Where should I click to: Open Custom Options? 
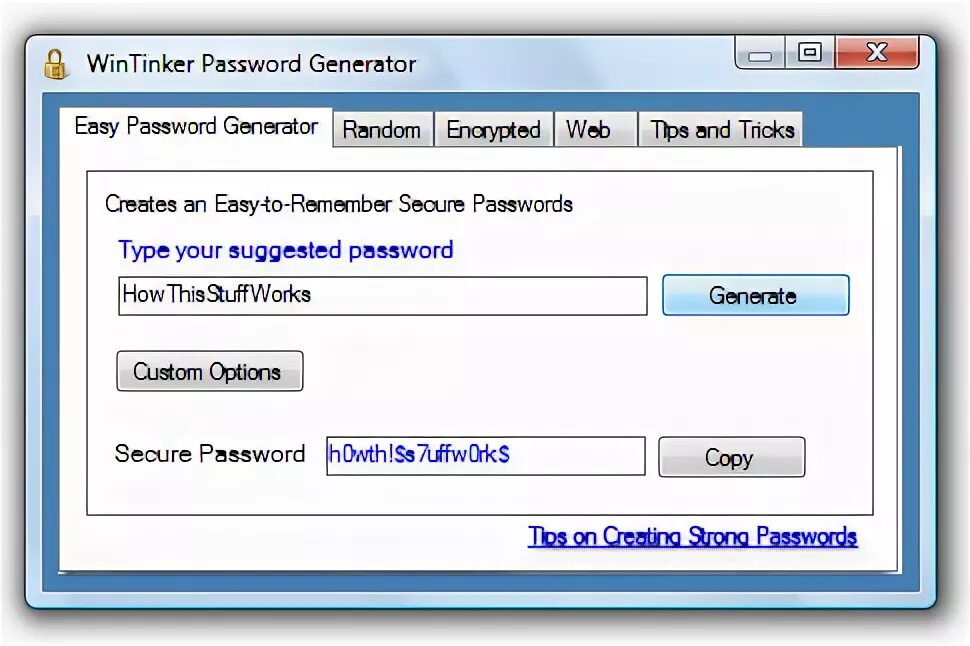(x=210, y=371)
